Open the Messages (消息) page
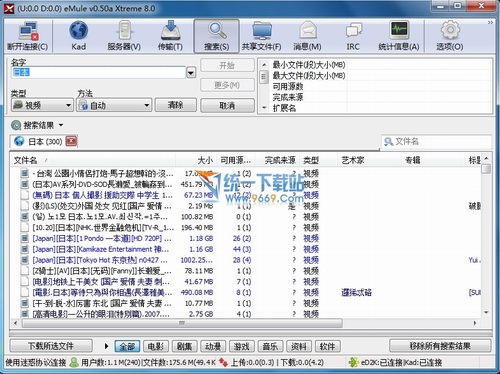The width and height of the screenshot is (500, 374). pos(307,36)
